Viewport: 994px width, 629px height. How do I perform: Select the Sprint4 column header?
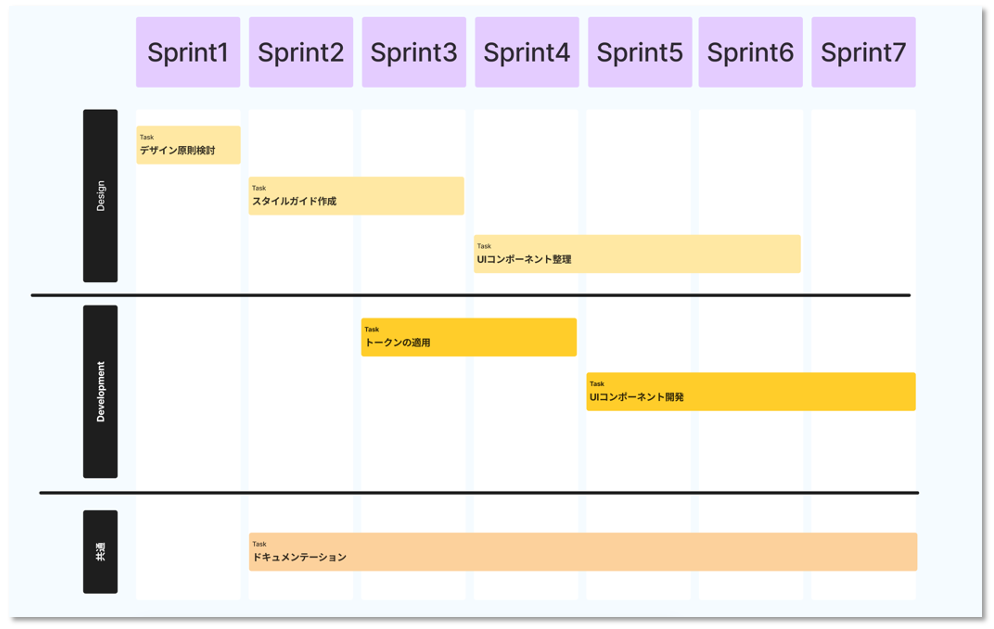(527, 52)
